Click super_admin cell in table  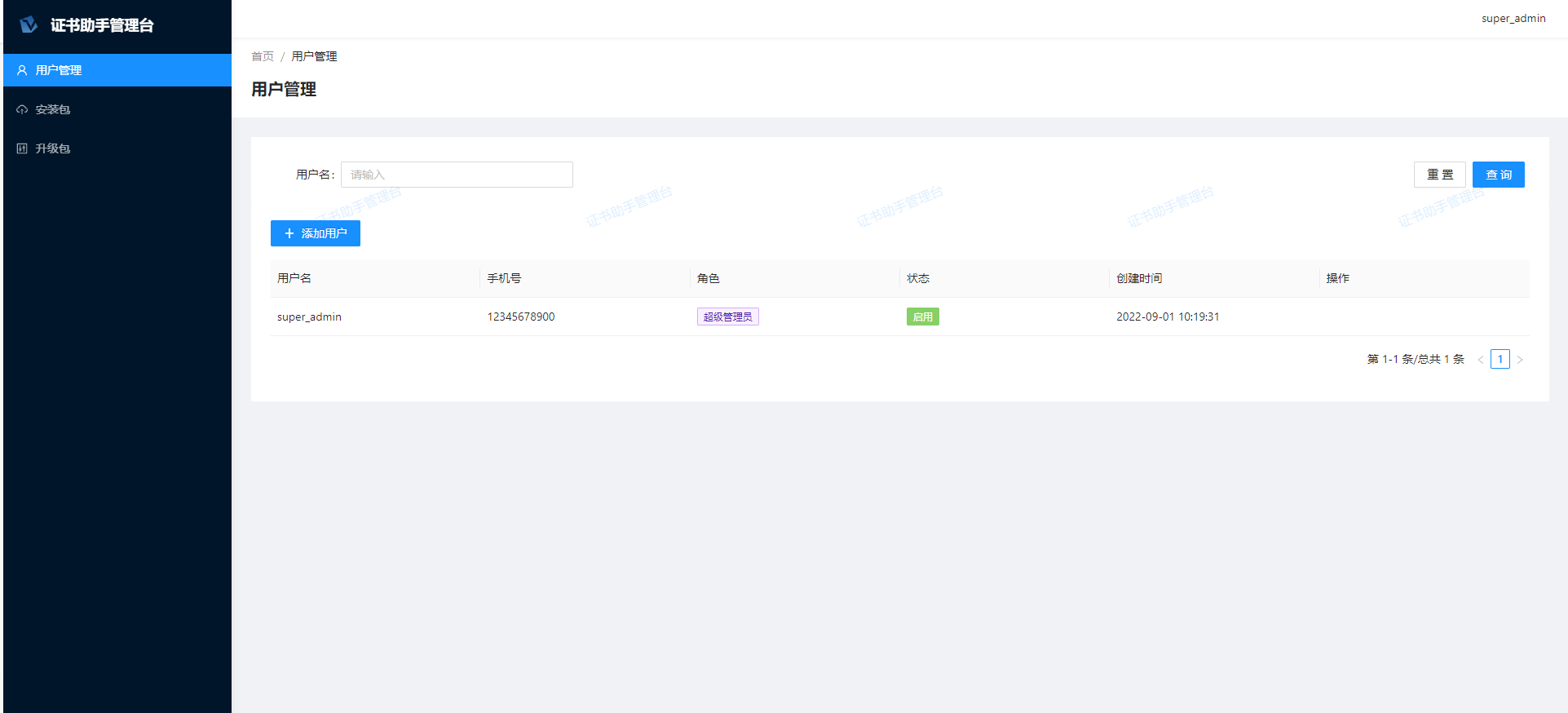tap(309, 317)
